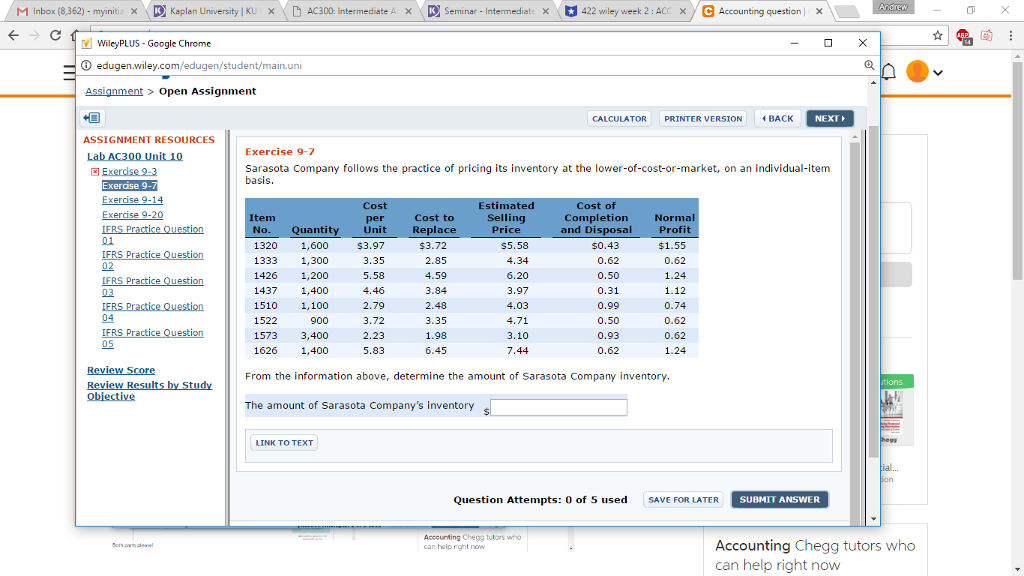Open IFRS Practice Question 05
The width and height of the screenshot is (1024, 576).
(152, 338)
